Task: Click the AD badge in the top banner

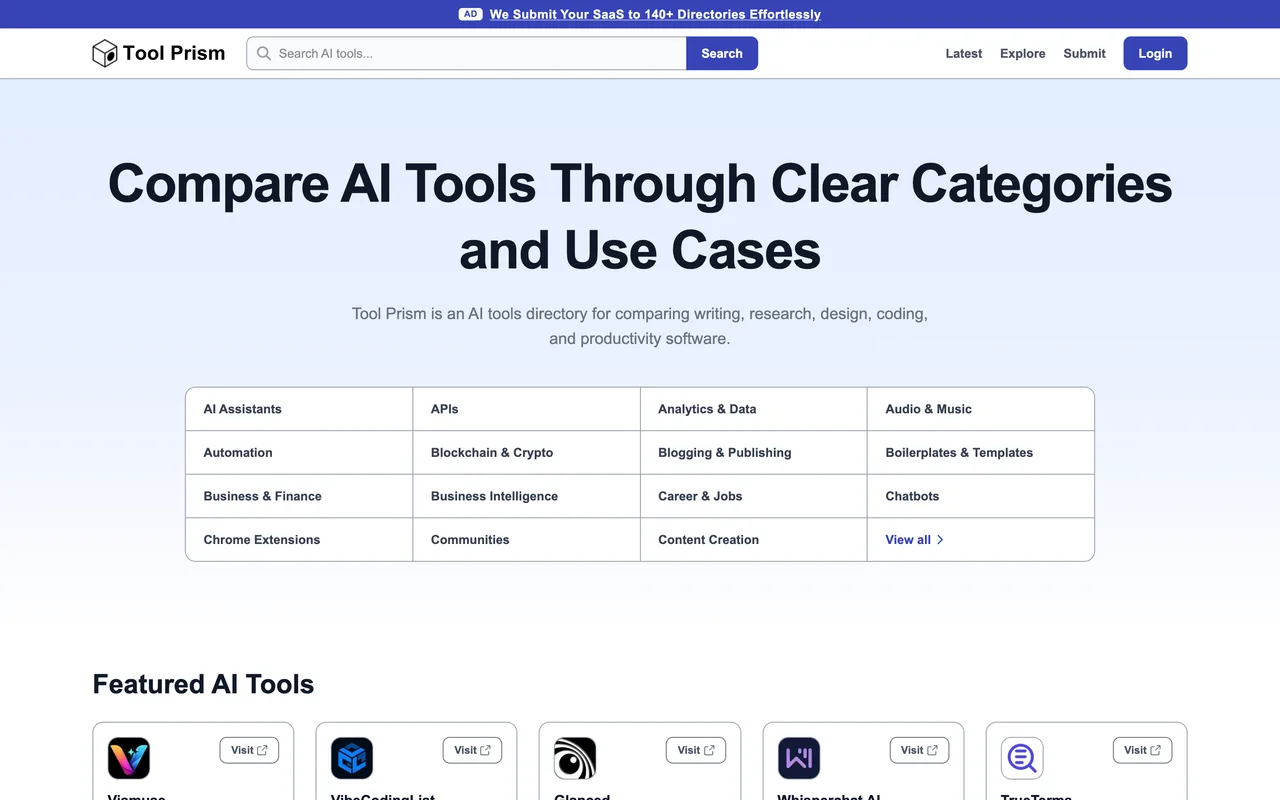Action: [x=471, y=14]
